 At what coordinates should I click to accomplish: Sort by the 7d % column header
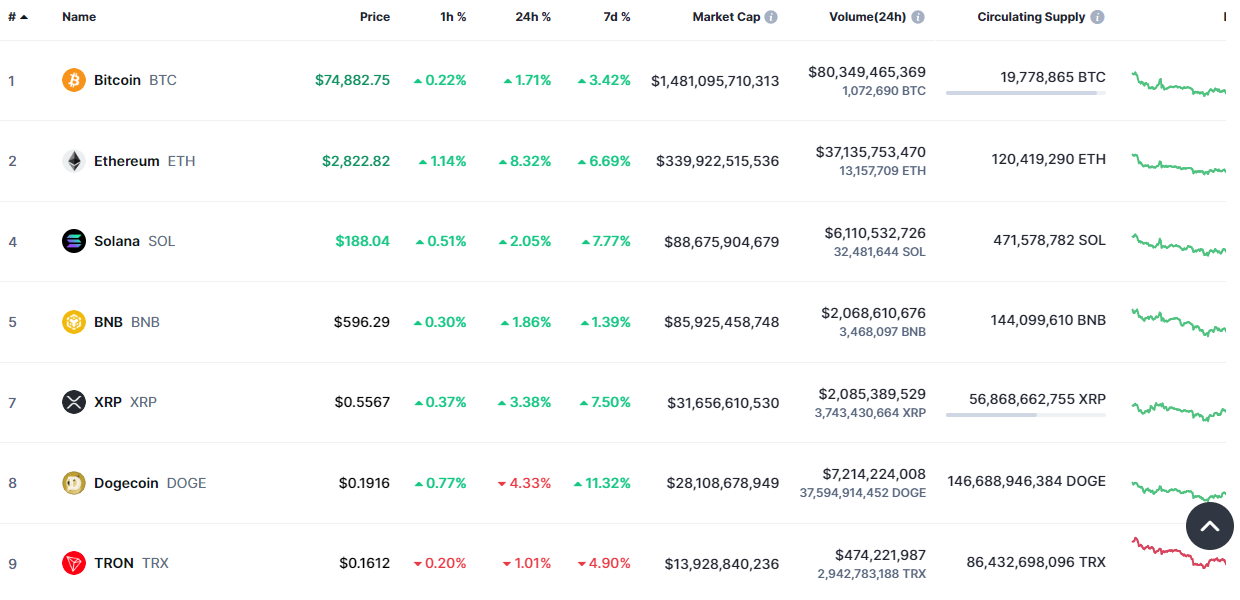tap(617, 17)
